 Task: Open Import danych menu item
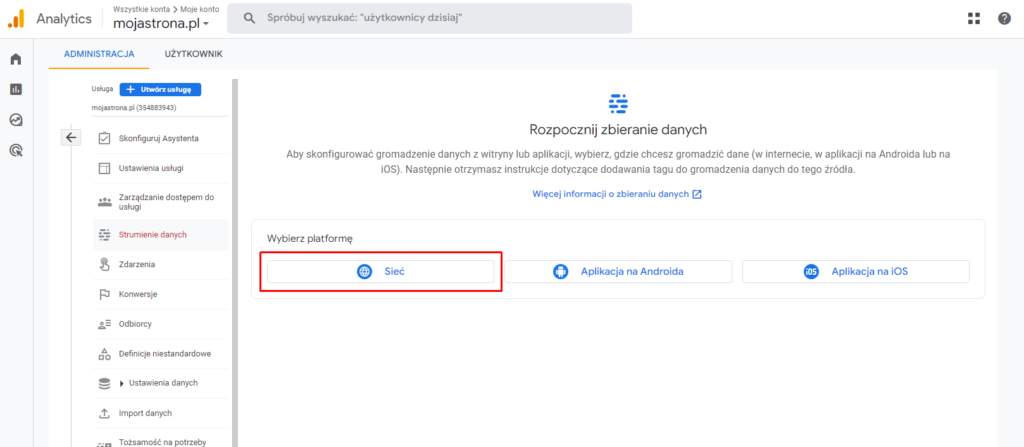161,414
